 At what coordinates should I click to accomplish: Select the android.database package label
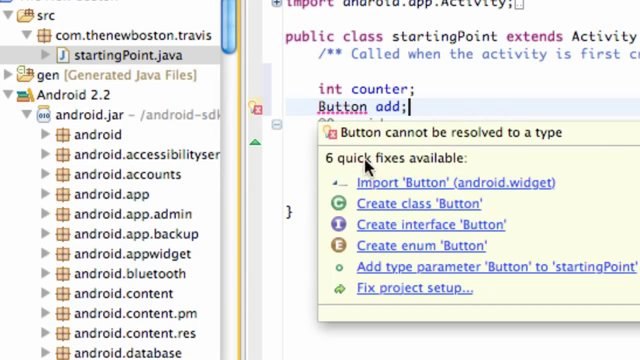[x=128, y=353]
